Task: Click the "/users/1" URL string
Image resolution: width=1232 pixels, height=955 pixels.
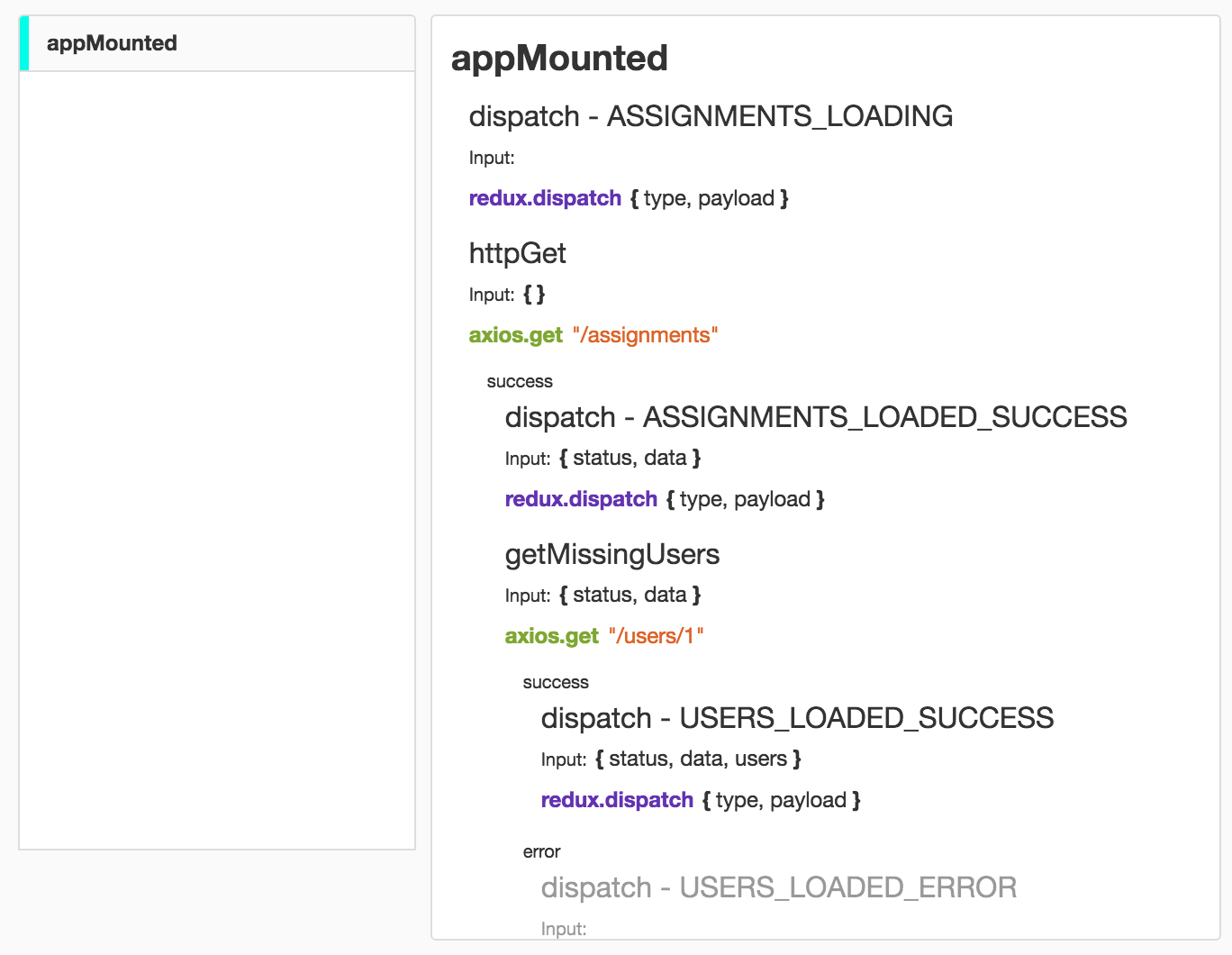Action: click(x=656, y=636)
